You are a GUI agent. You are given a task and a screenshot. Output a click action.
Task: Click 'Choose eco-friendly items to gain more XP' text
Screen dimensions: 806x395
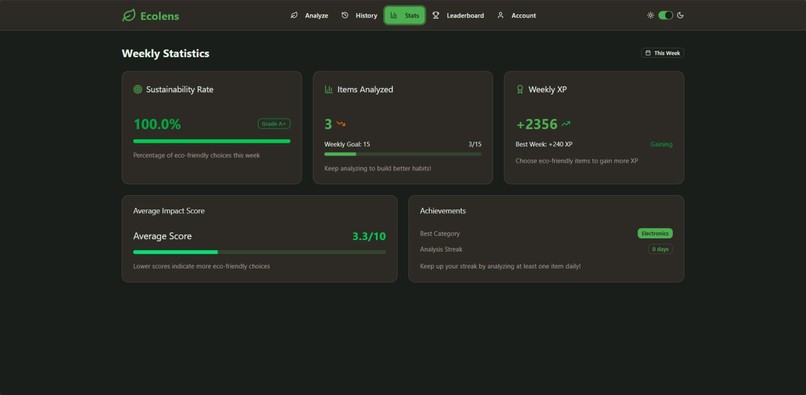point(577,161)
